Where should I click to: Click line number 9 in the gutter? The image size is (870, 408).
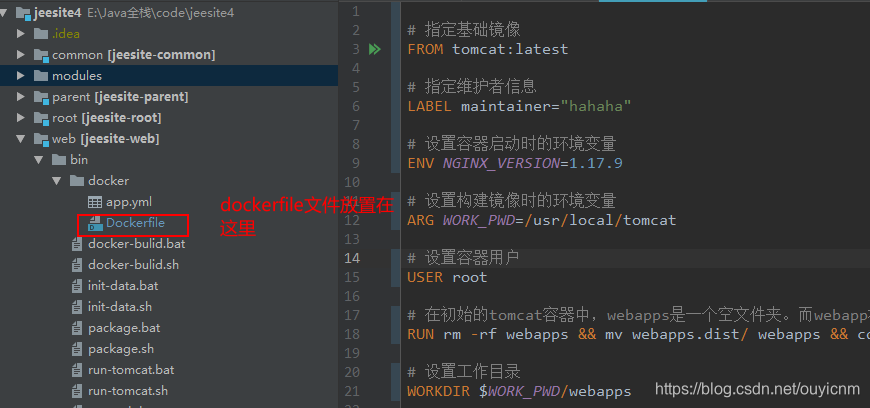[356, 163]
